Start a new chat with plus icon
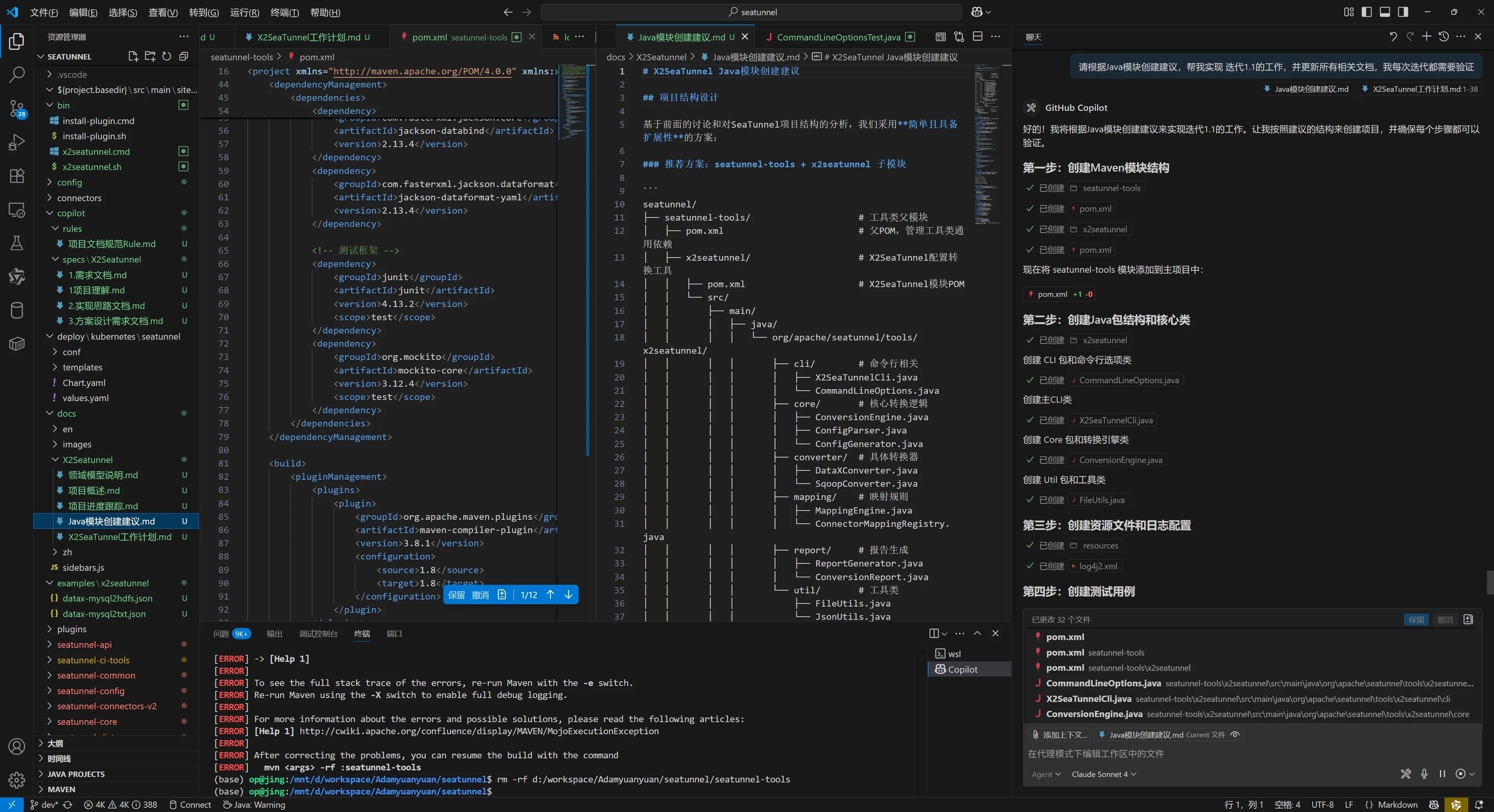The image size is (1494, 812). tap(1426, 36)
